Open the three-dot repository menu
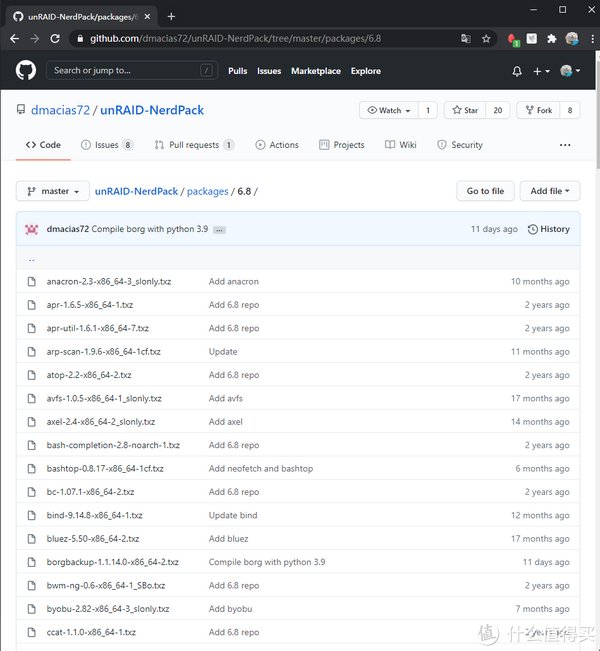The height and width of the screenshot is (651, 600). [x=565, y=145]
